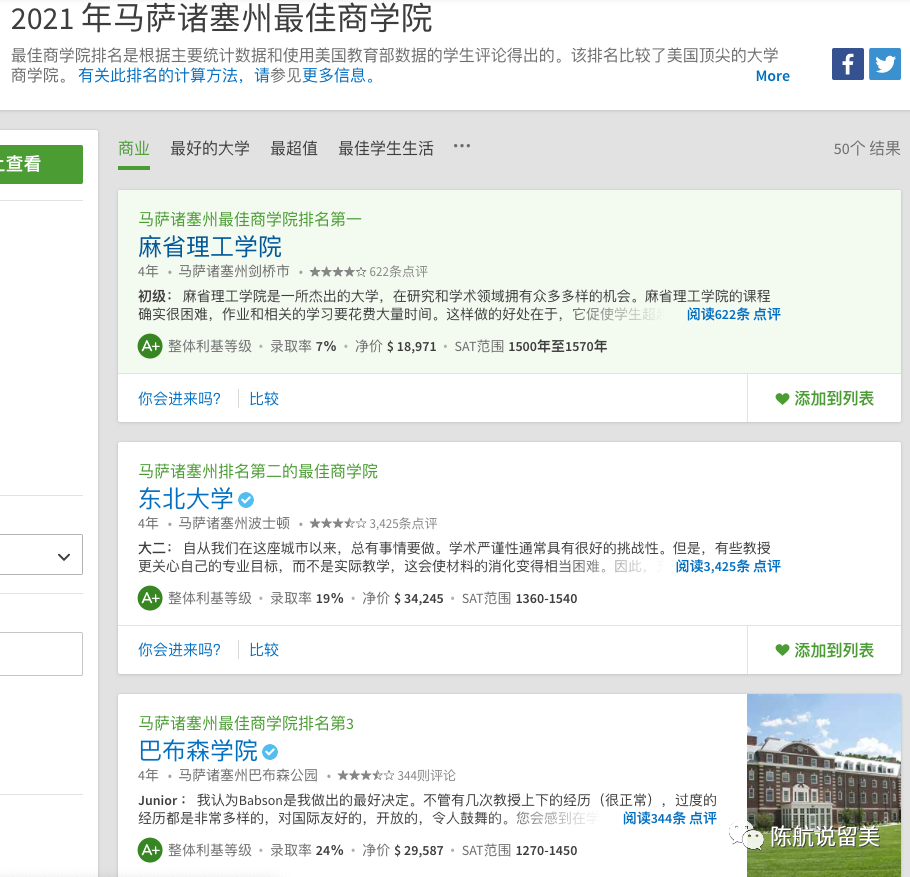Click verified checkmark next to 巴布森学院

pyautogui.click(x=270, y=752)
